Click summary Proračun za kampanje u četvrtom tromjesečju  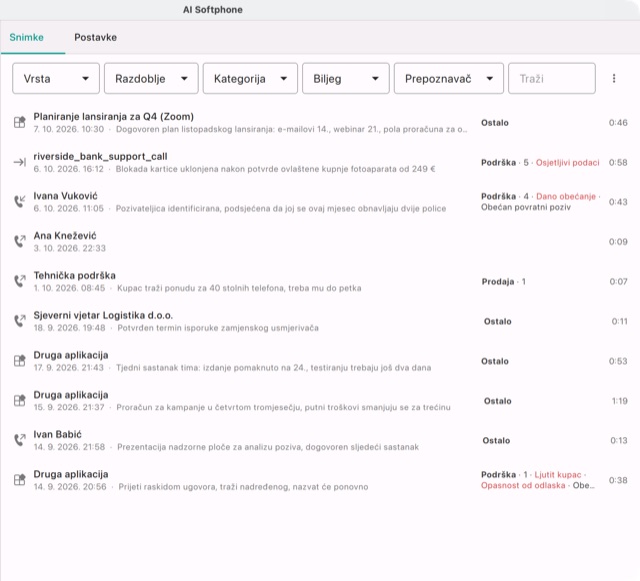click(284, 407)
